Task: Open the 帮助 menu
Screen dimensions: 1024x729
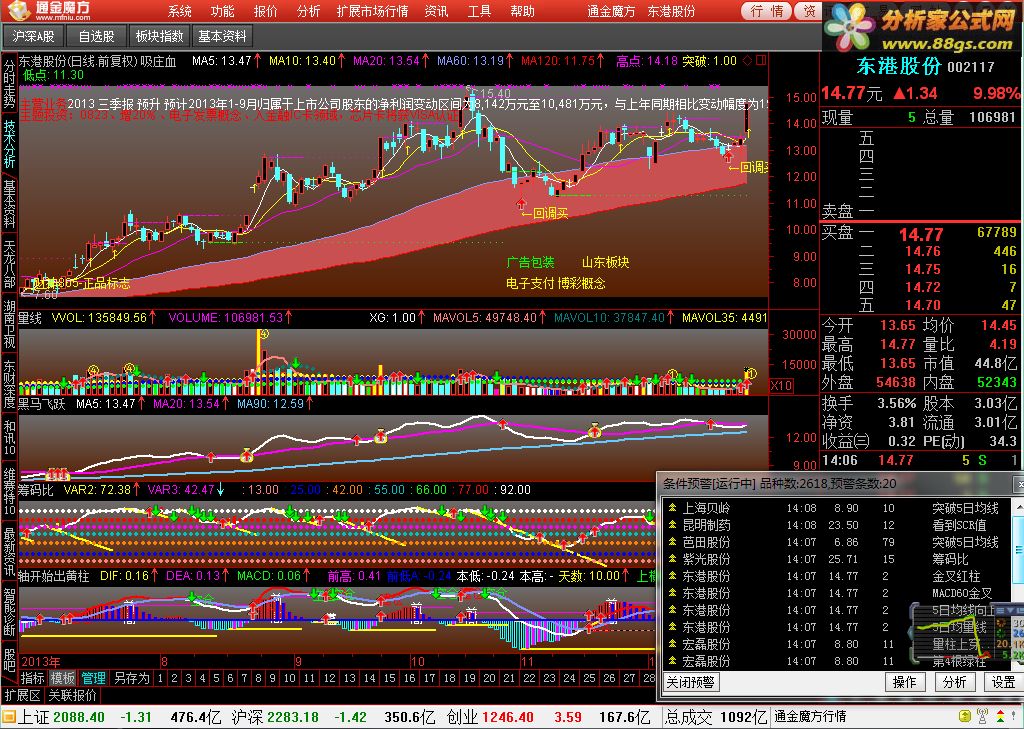Action: [x=522, y=11]
